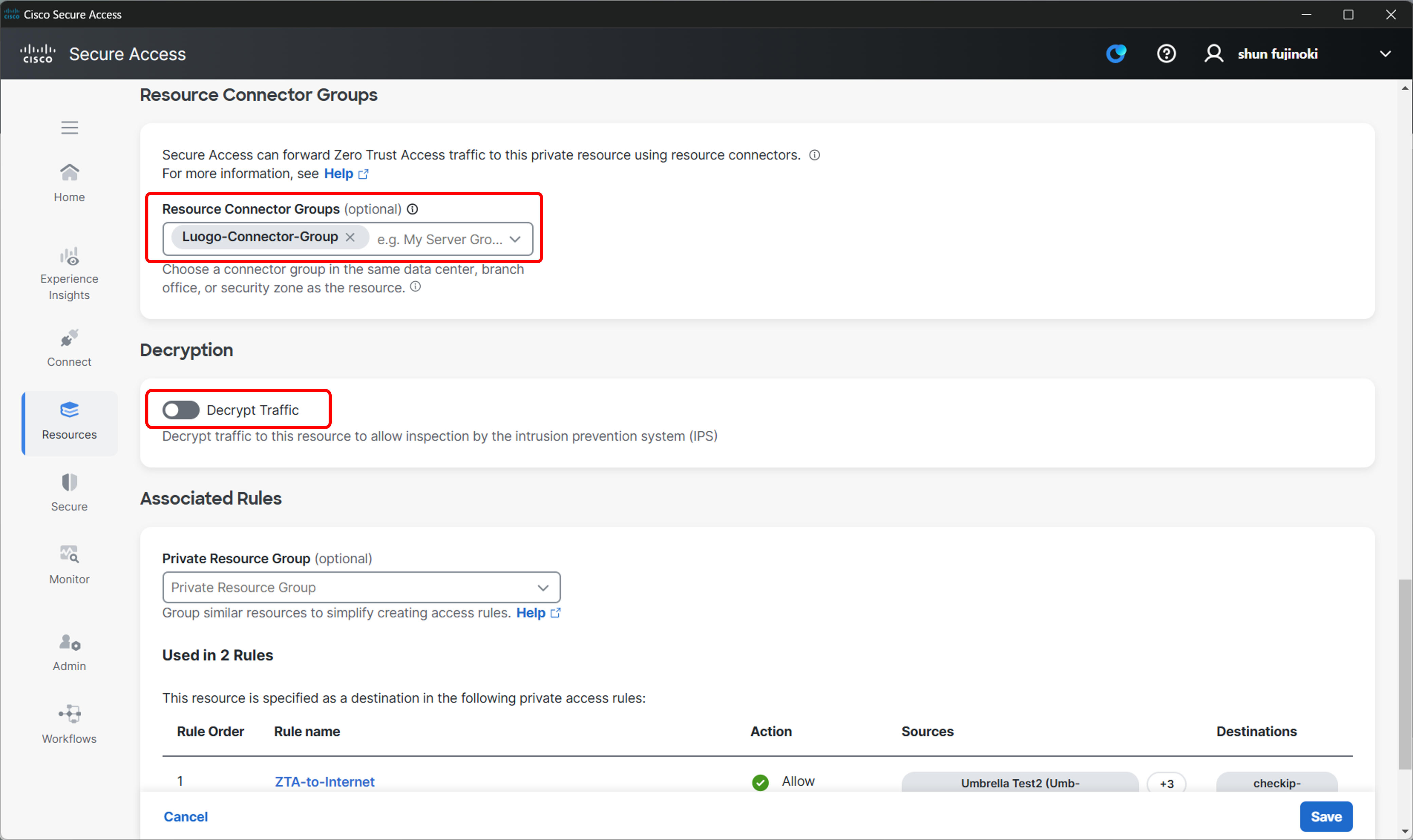Select Resources in the sidebar

pos(69,422)
